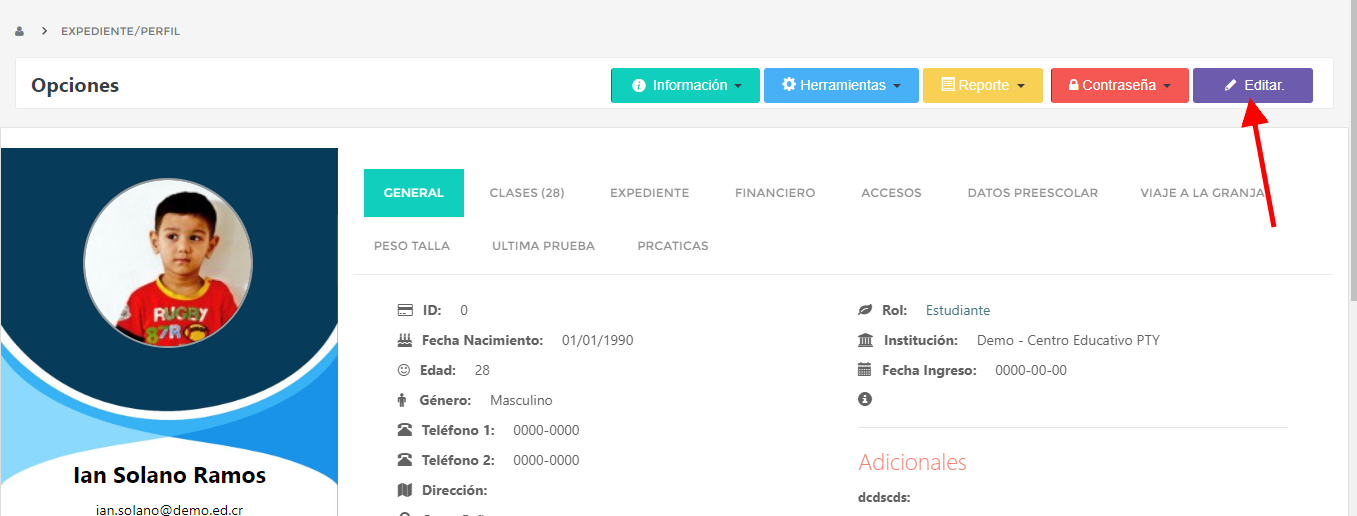Open the Información dropdown button
Screen dimensions: 1357x516
685,85
